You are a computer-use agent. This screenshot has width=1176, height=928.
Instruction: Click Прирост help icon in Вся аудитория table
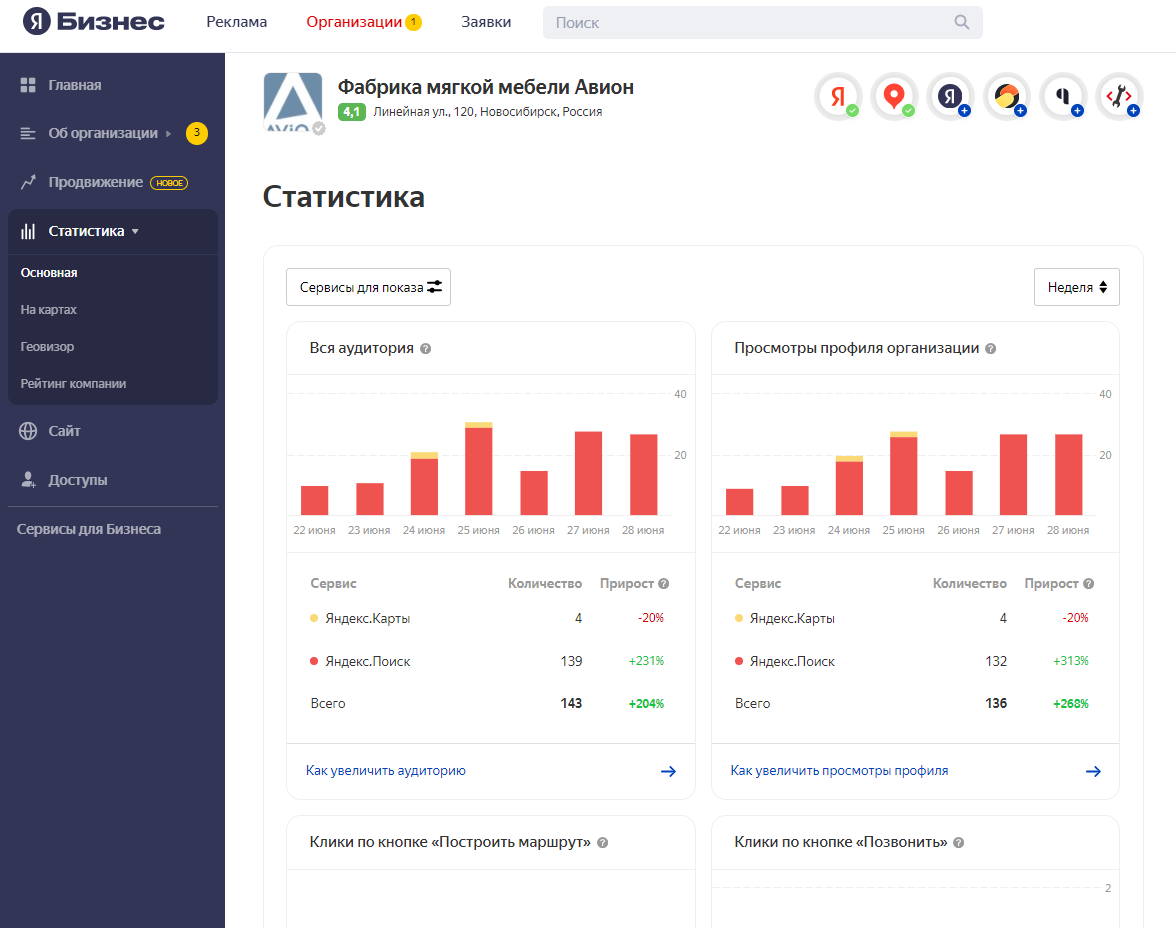(x=664, y=584)
